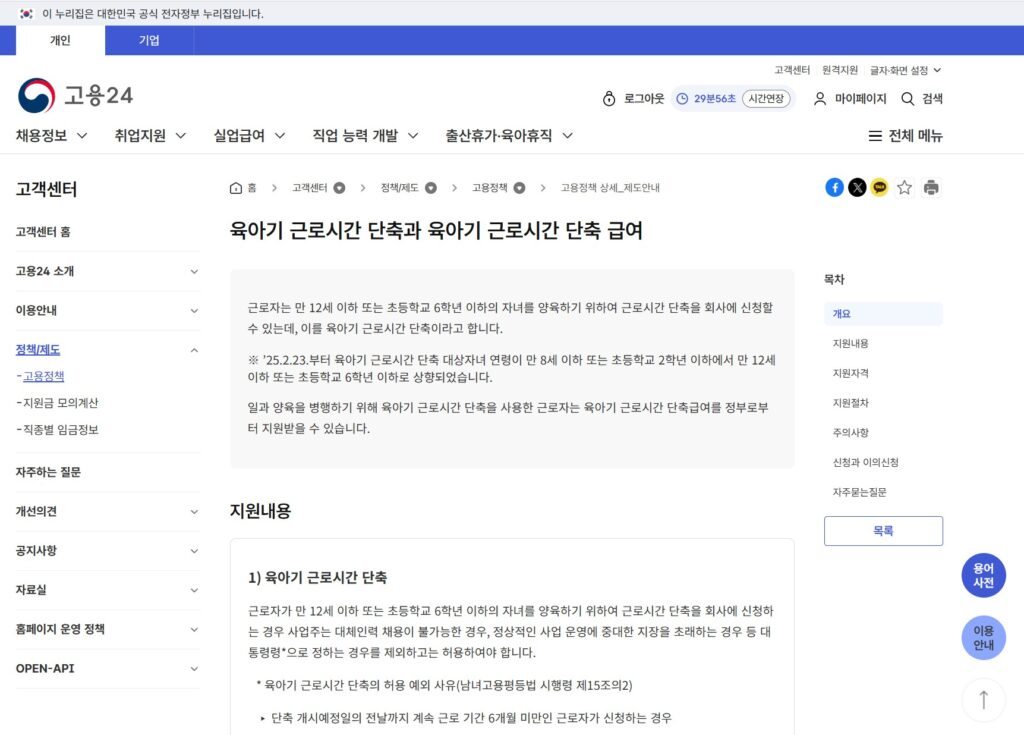Open 마이페이지 via the person icon
This screenshot has width=1024, height=735.
(x=820, y=99)
